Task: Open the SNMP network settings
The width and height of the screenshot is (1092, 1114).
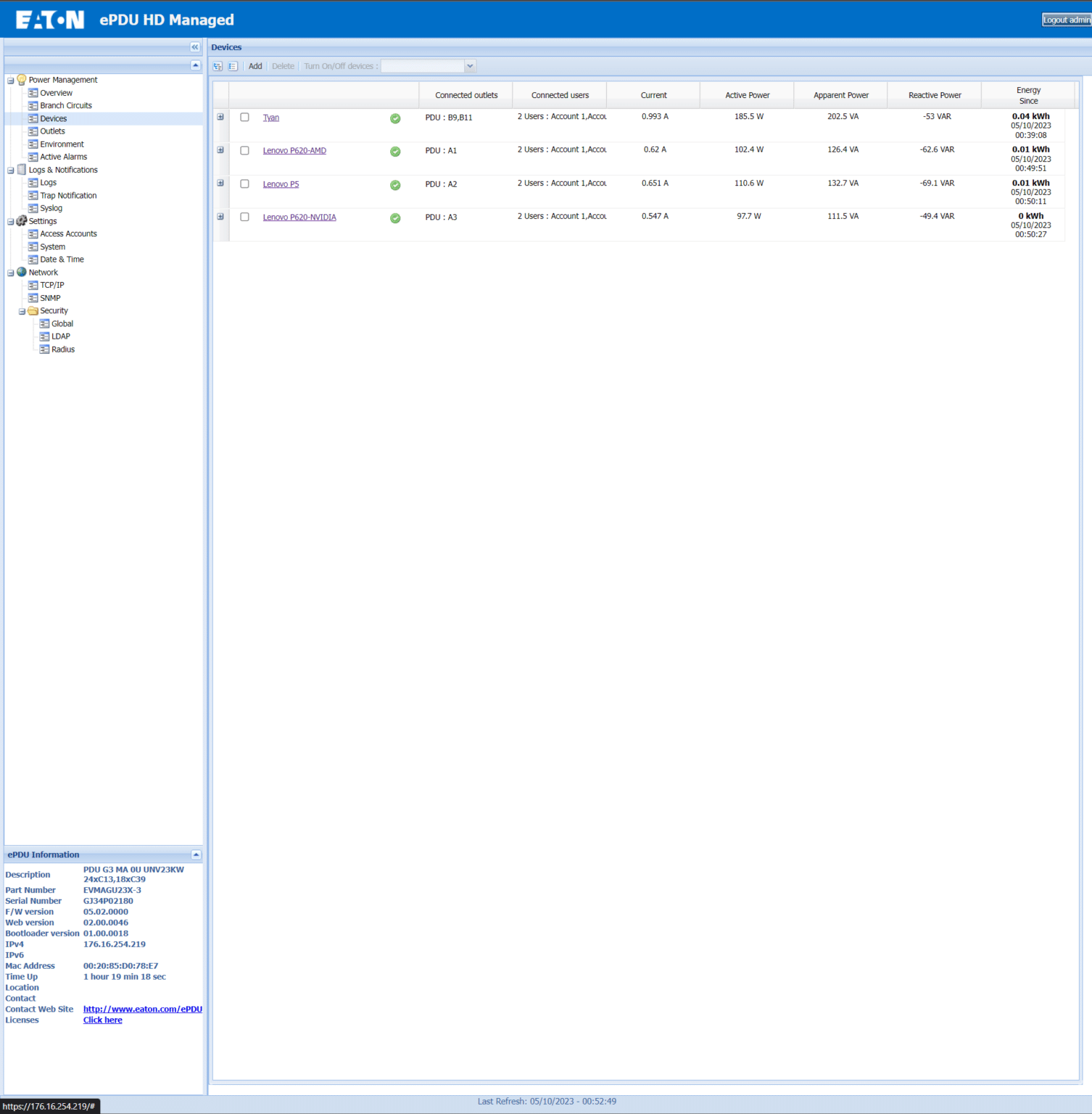Action: 50,298
